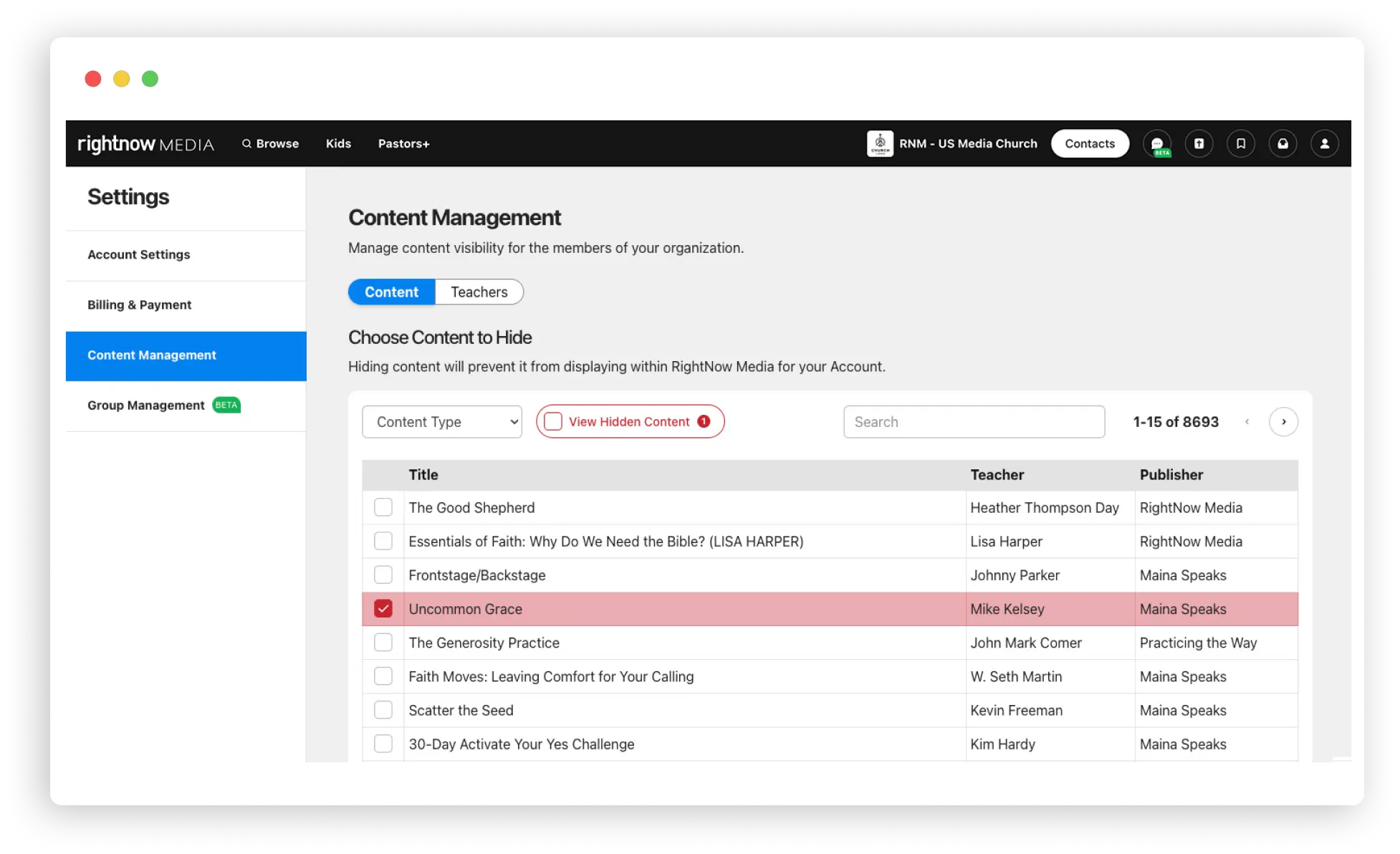
Task: Open the bookmark icon in header
Action: [1241, 143]
